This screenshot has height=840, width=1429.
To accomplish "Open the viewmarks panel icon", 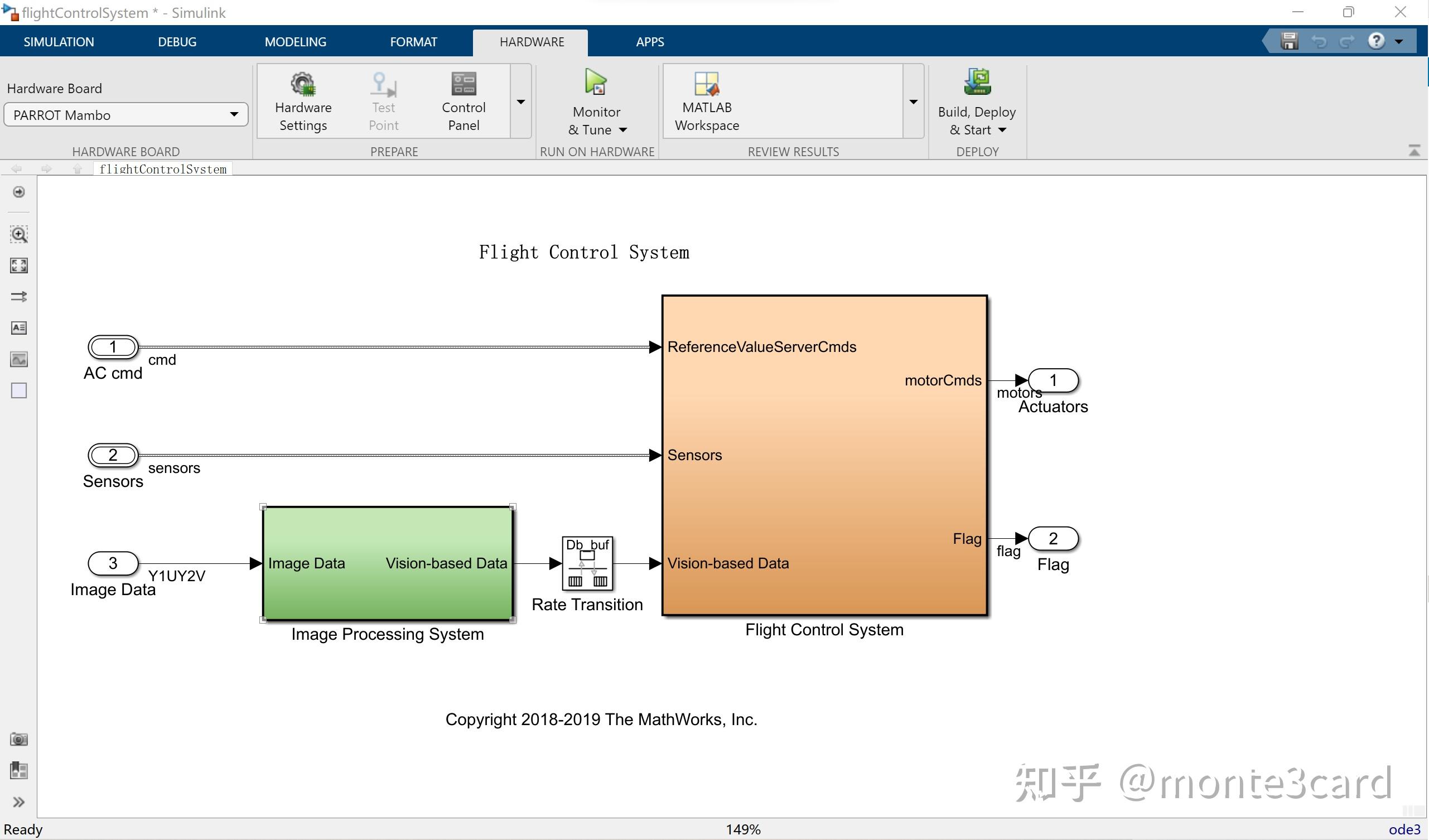I will [19, 770].
